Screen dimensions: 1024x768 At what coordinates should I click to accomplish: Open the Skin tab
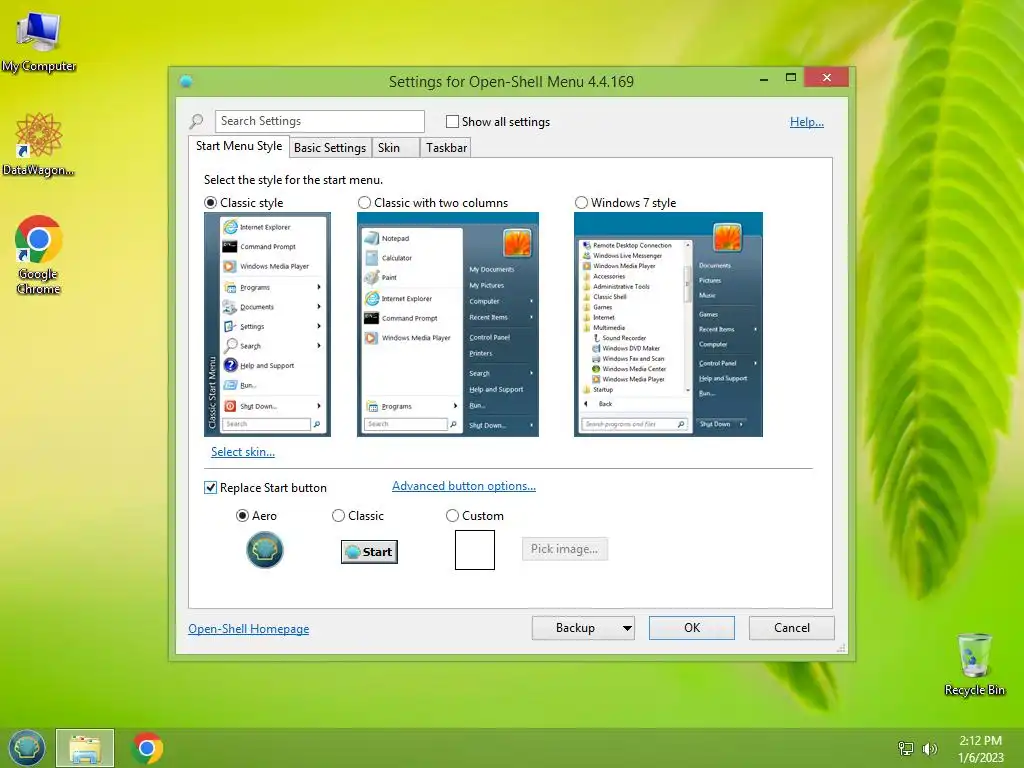(x=395, y=148)
